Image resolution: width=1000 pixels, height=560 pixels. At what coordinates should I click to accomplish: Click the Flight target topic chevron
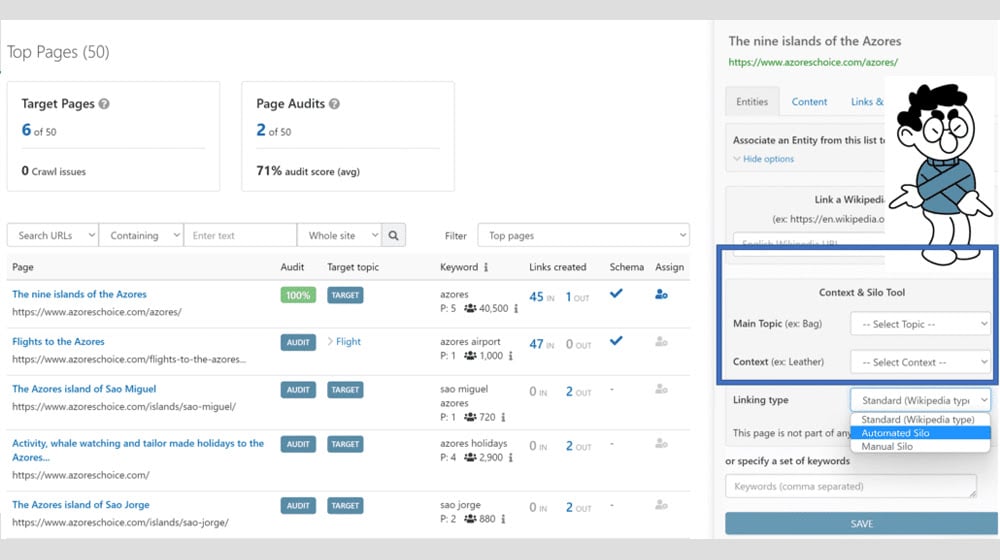(x=330, y=341)
